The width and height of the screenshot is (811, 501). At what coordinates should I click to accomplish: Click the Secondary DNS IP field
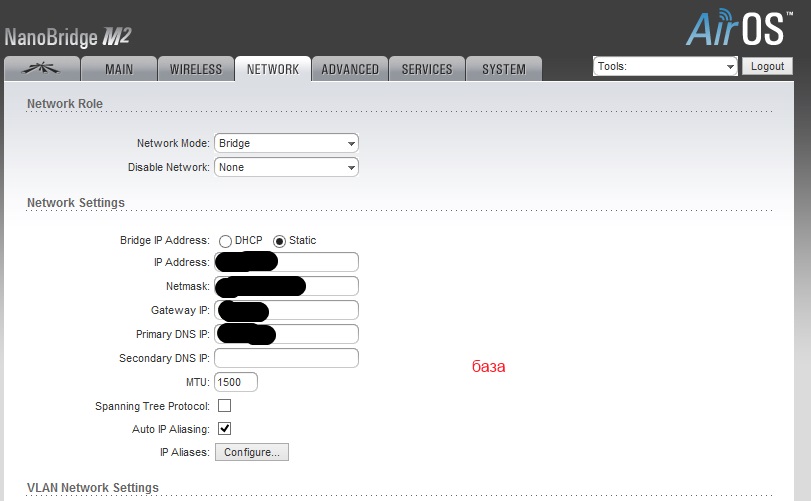pyautogui.click(x=287, y=358)
